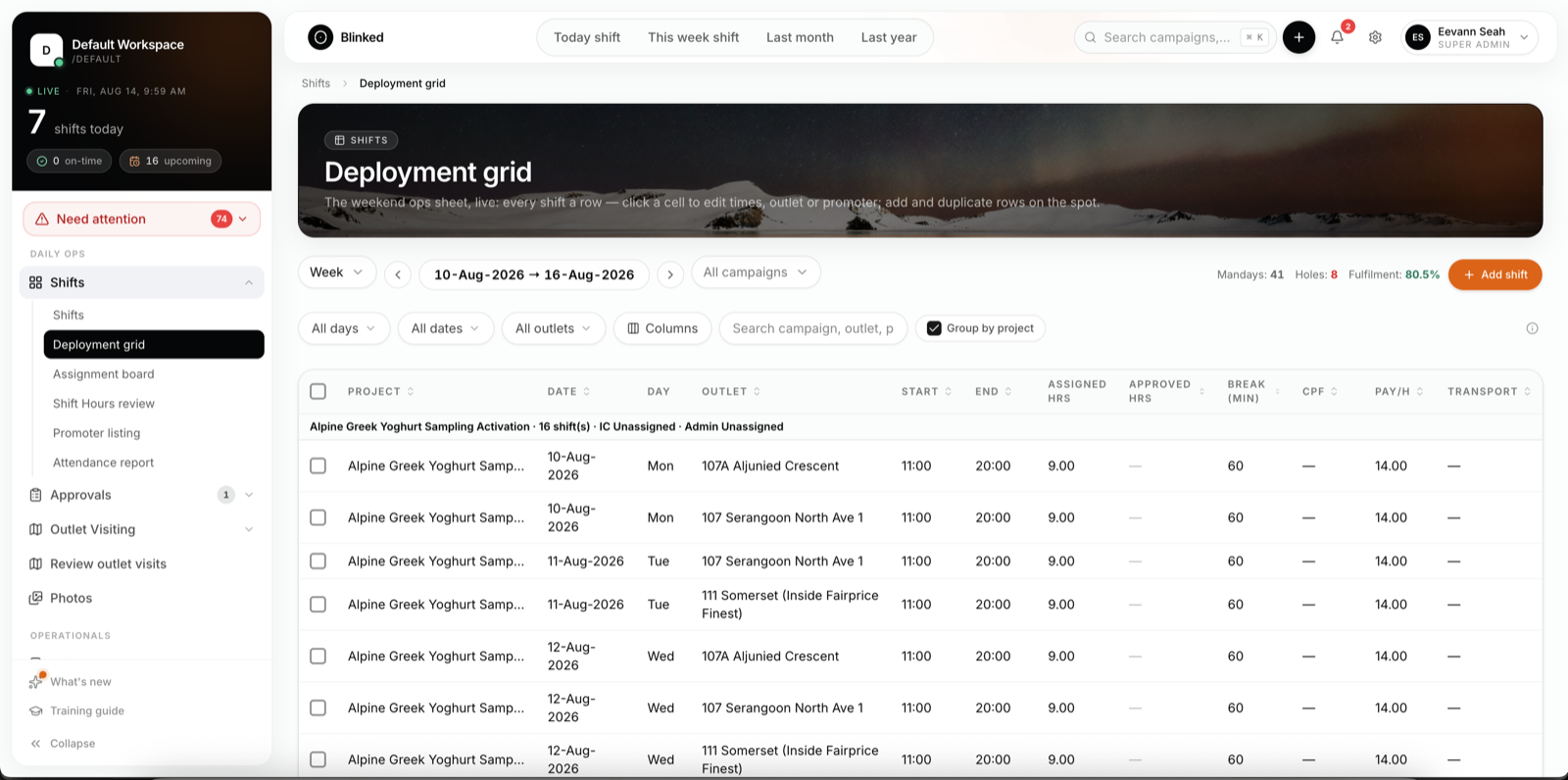Viewport: 1568px width, 780px height.
Task: Check the 10-Aug 107 Serangoon North row
Action: tap(318, 517)
